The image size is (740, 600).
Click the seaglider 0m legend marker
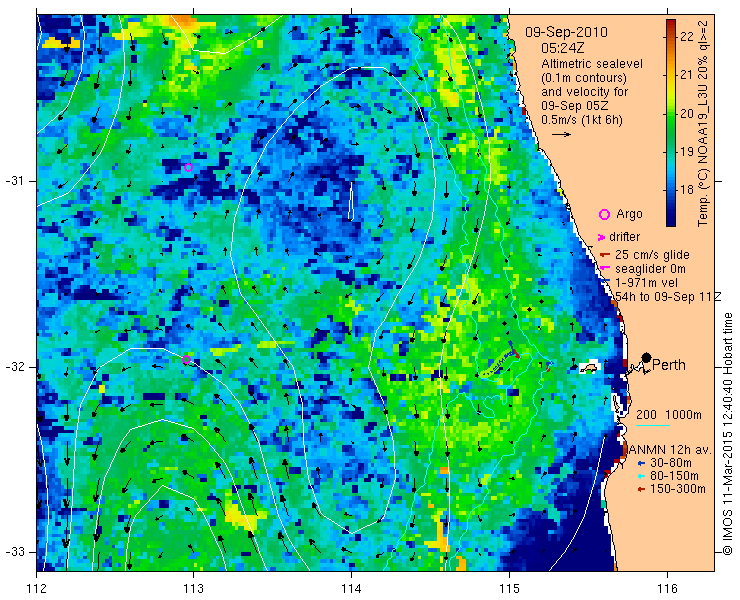coord(604,269)
